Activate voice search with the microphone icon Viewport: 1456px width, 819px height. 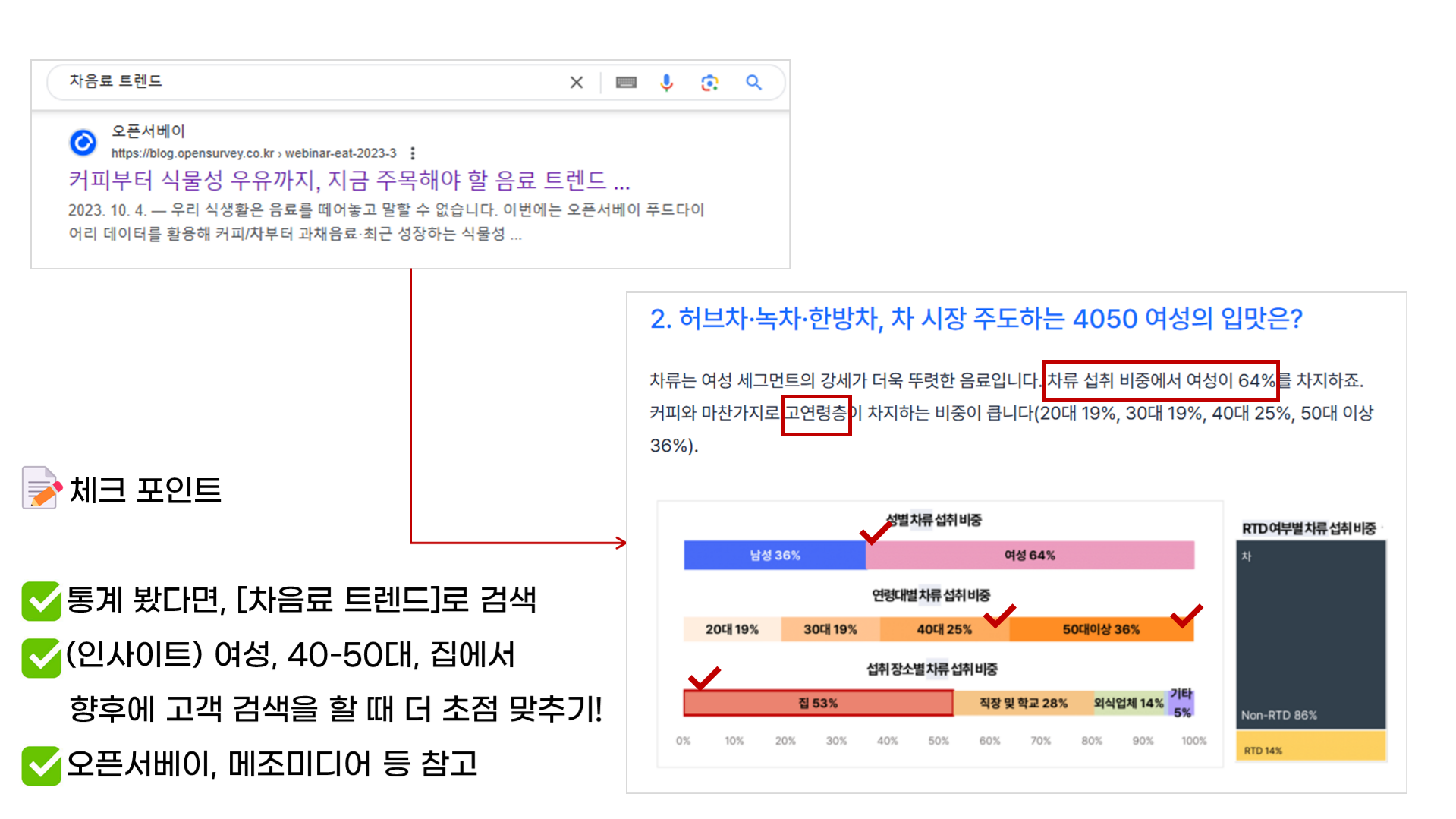[666, 82]
